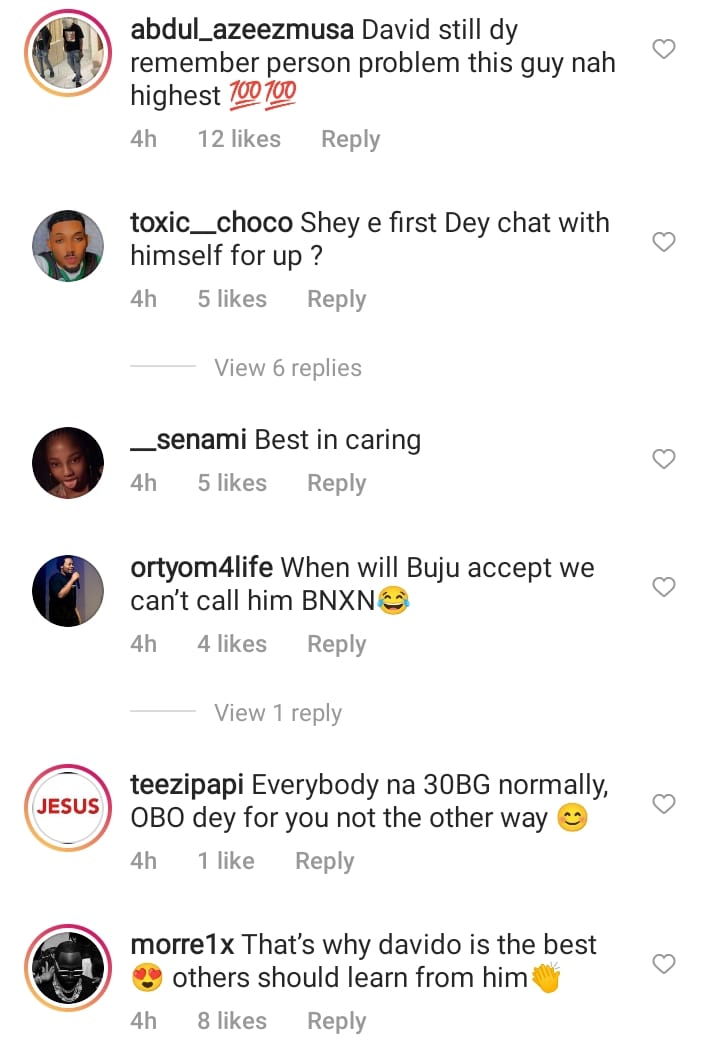
Task: Open the morre1x username link
Action: coord(182,945)
